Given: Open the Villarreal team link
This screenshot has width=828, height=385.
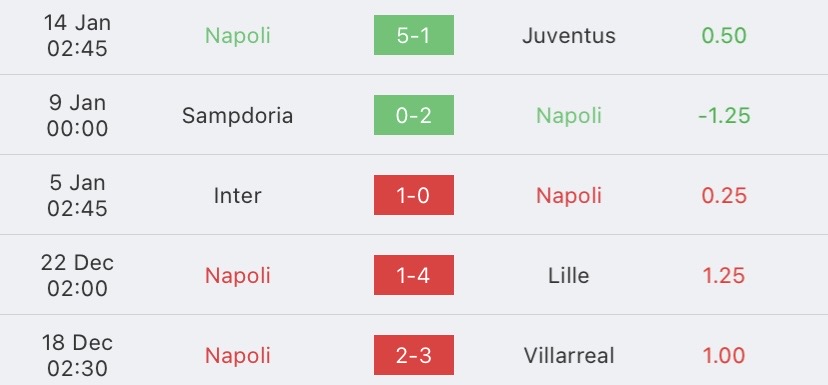Looking at the screenshot, I should [569, 355].
